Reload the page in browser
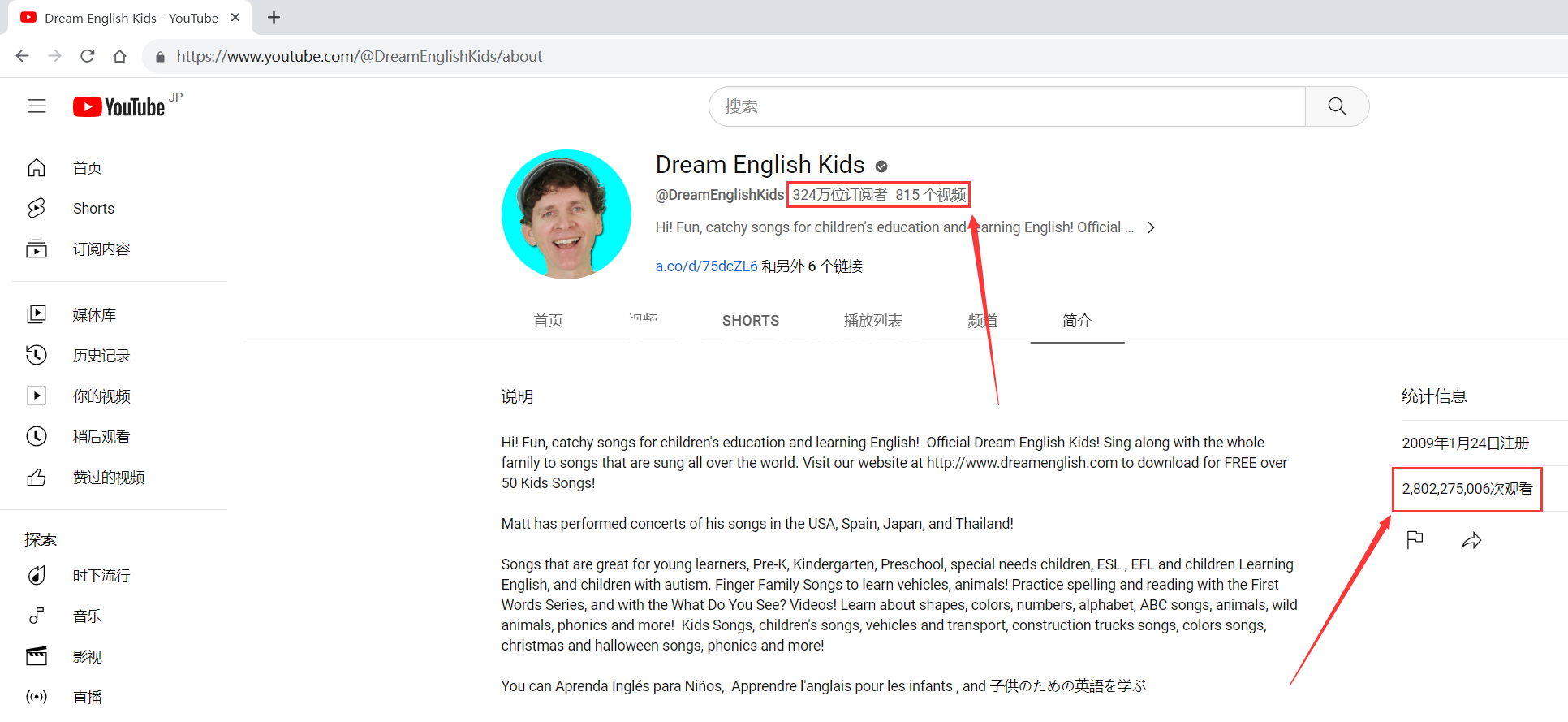 pos(88,56)
